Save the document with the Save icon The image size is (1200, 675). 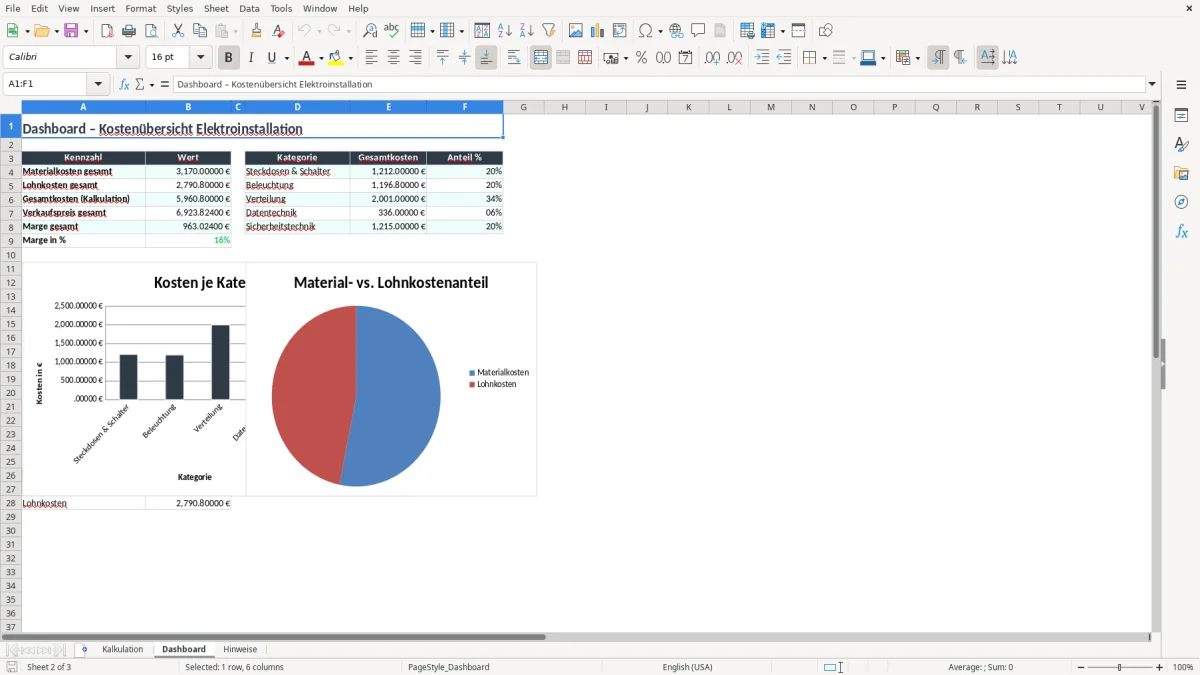(72, 31)
